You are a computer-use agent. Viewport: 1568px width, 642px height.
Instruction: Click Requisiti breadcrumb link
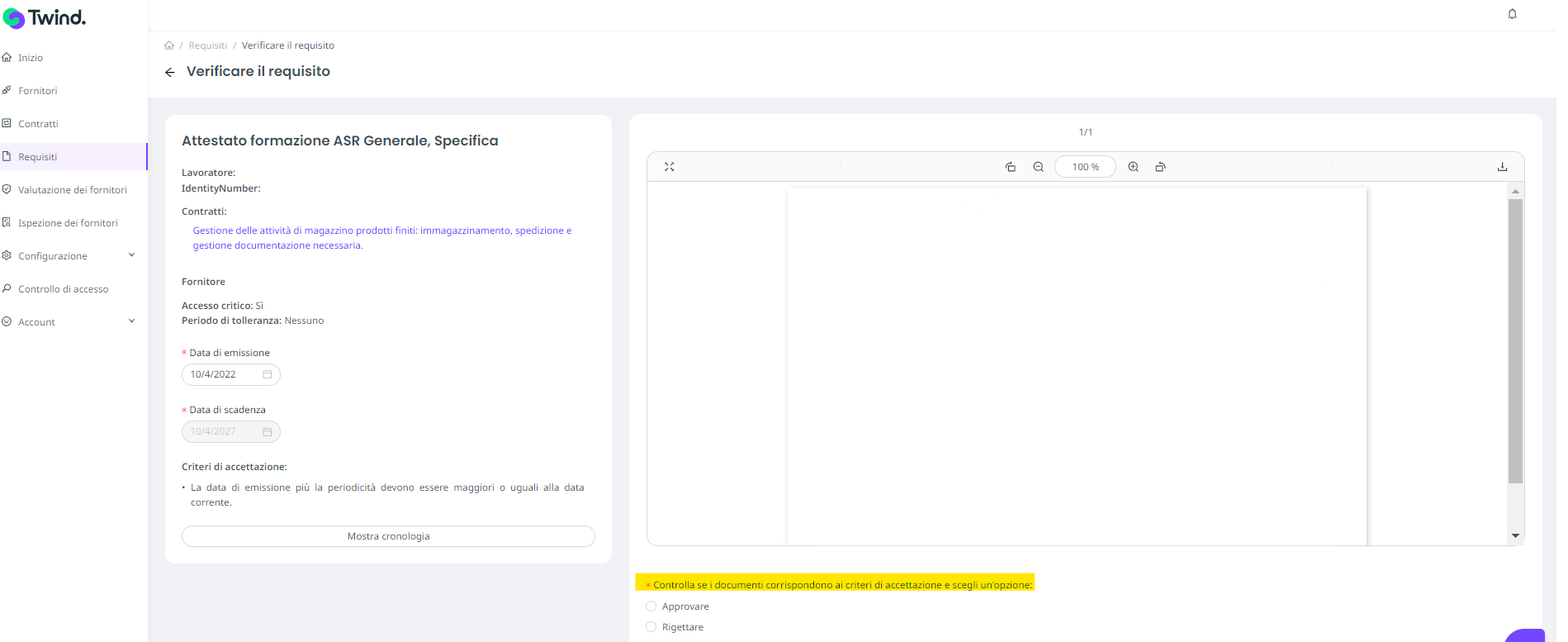click(x=207, y=45)
